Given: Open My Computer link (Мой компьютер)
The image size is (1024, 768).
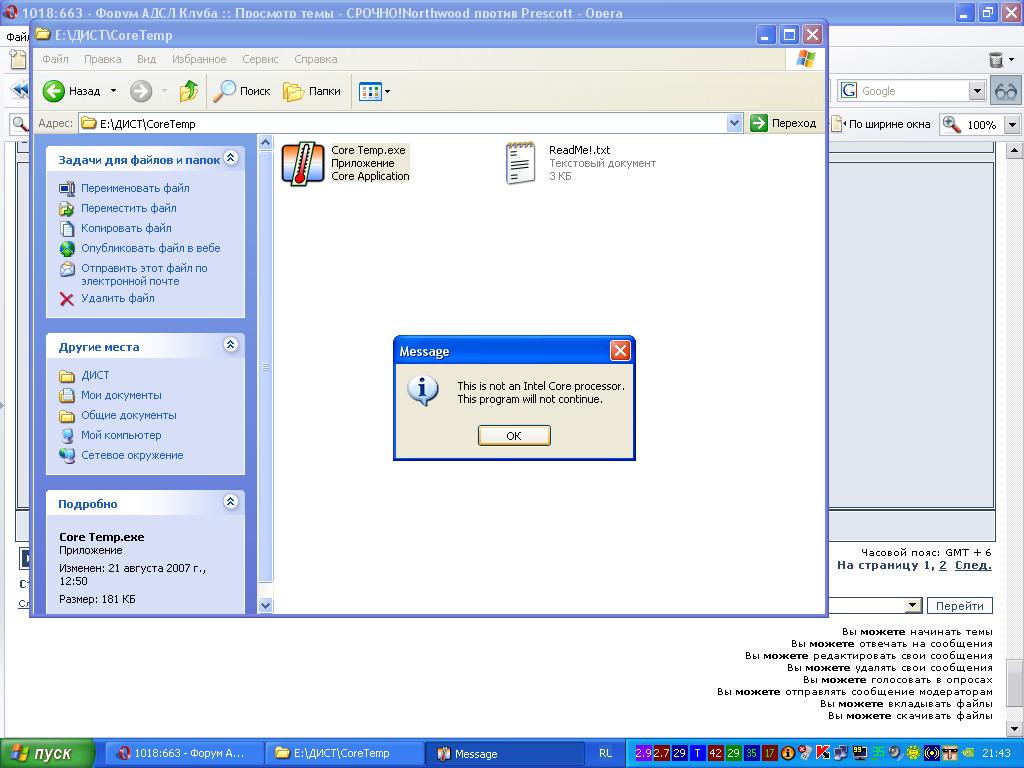Looking at the screenshot, I should pyautogui.click(x=121, y=435).
